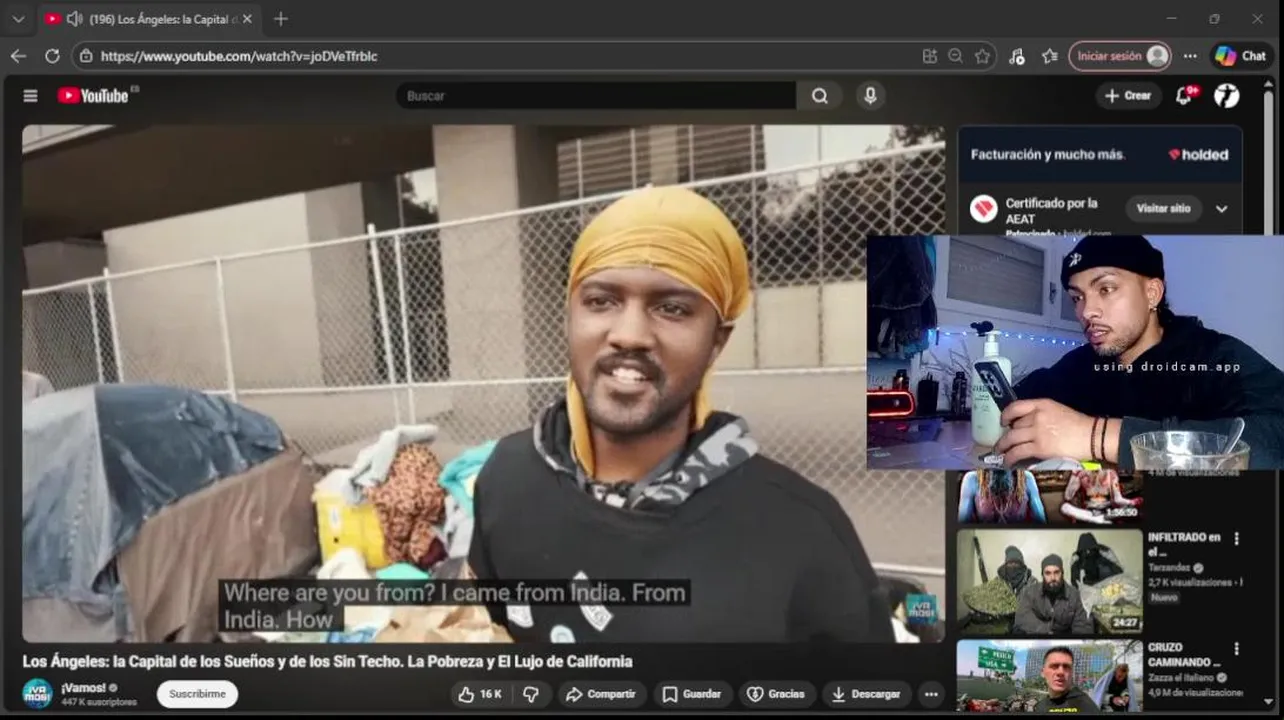
Task: Open a new browser tab
Action: [x=281, y=19]
